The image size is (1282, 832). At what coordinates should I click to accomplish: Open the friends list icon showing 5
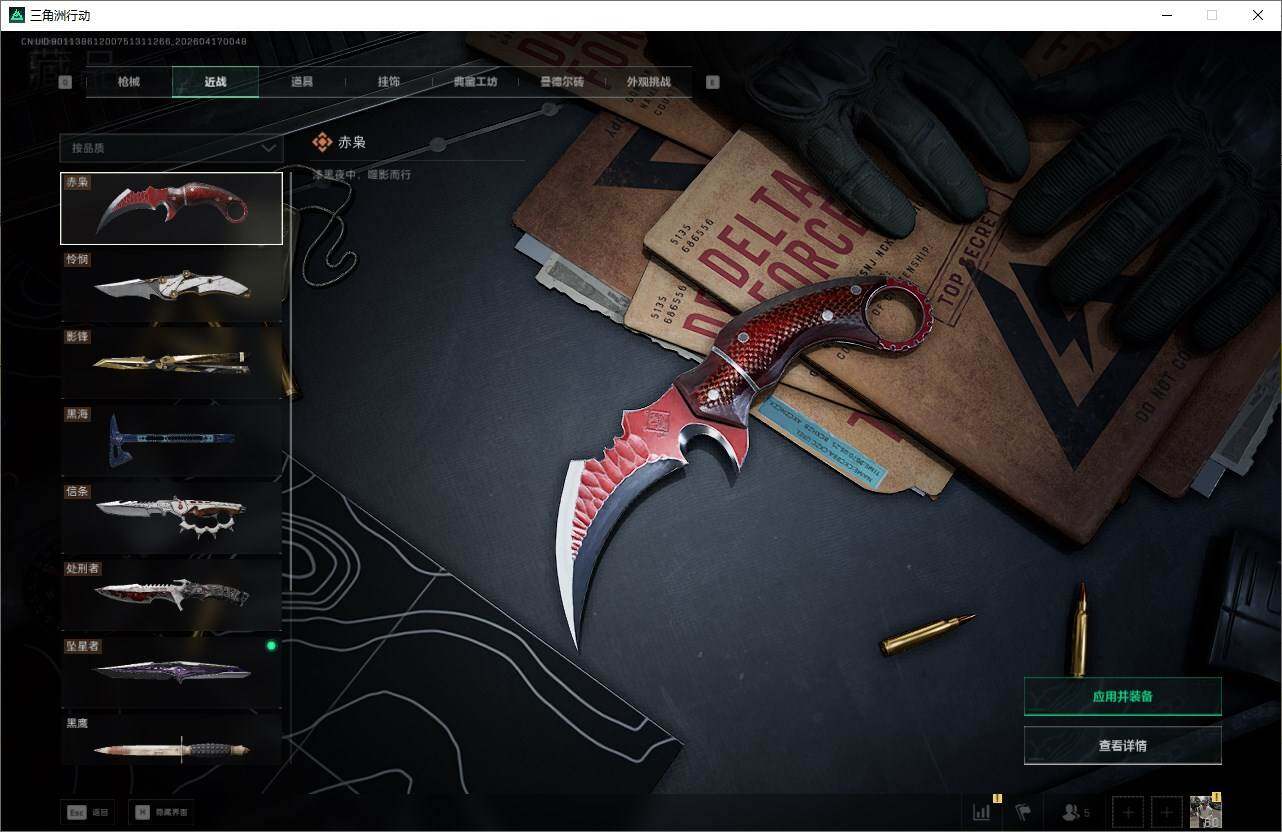tap(1076, 813)
